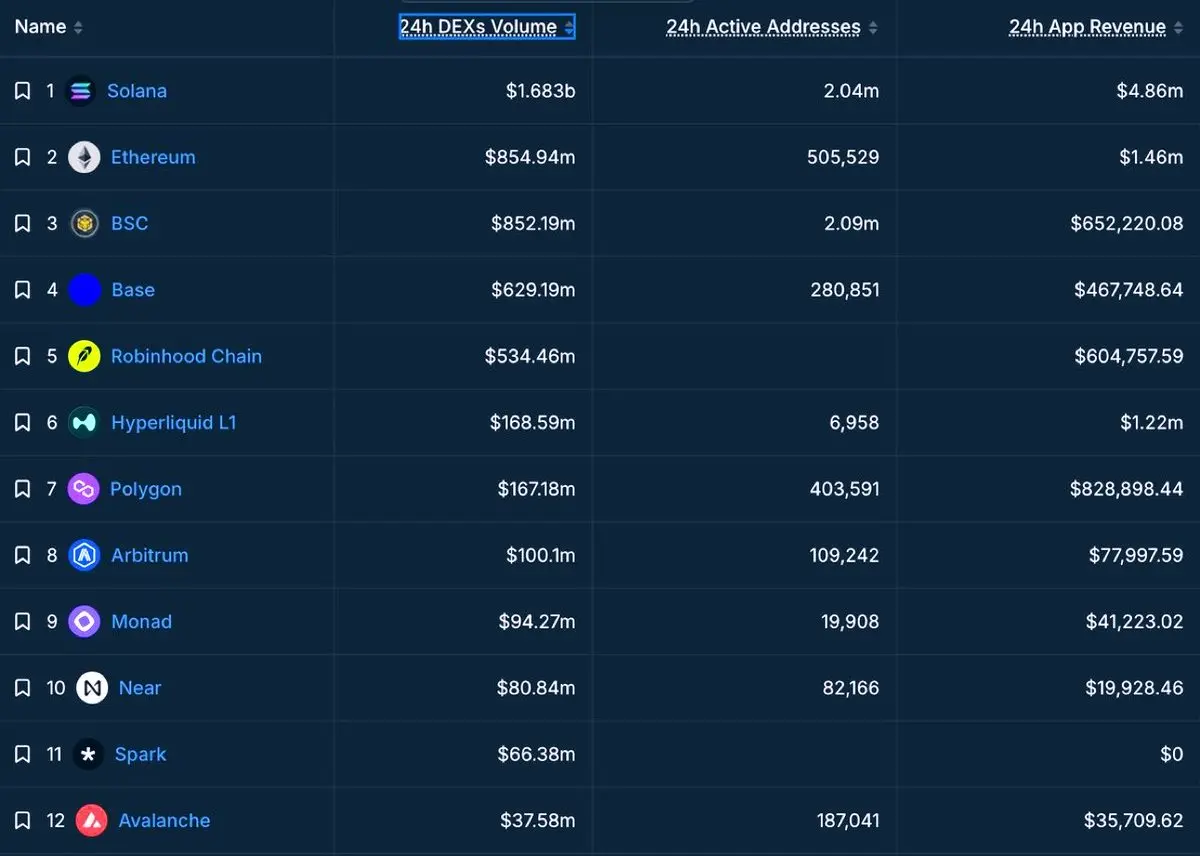Bookmark the Robinhood Chain row
The height and width of the screenshot is (856, 1200).
coord(22,356)
